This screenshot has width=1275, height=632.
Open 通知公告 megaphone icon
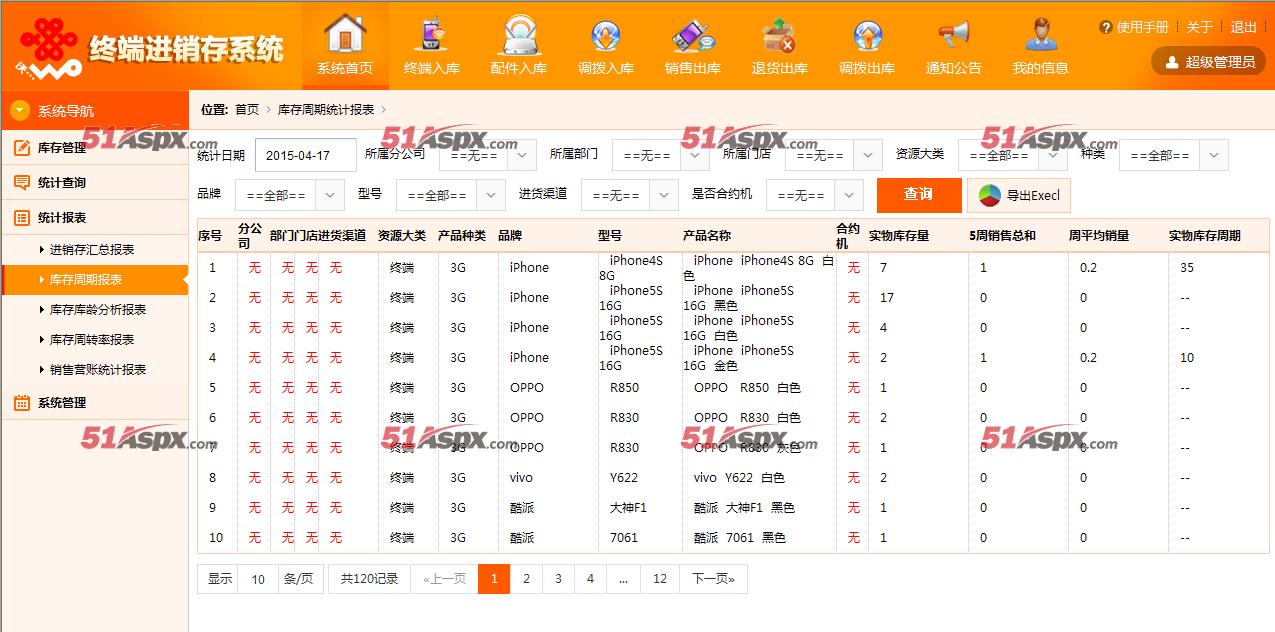(x=953, y=35)
